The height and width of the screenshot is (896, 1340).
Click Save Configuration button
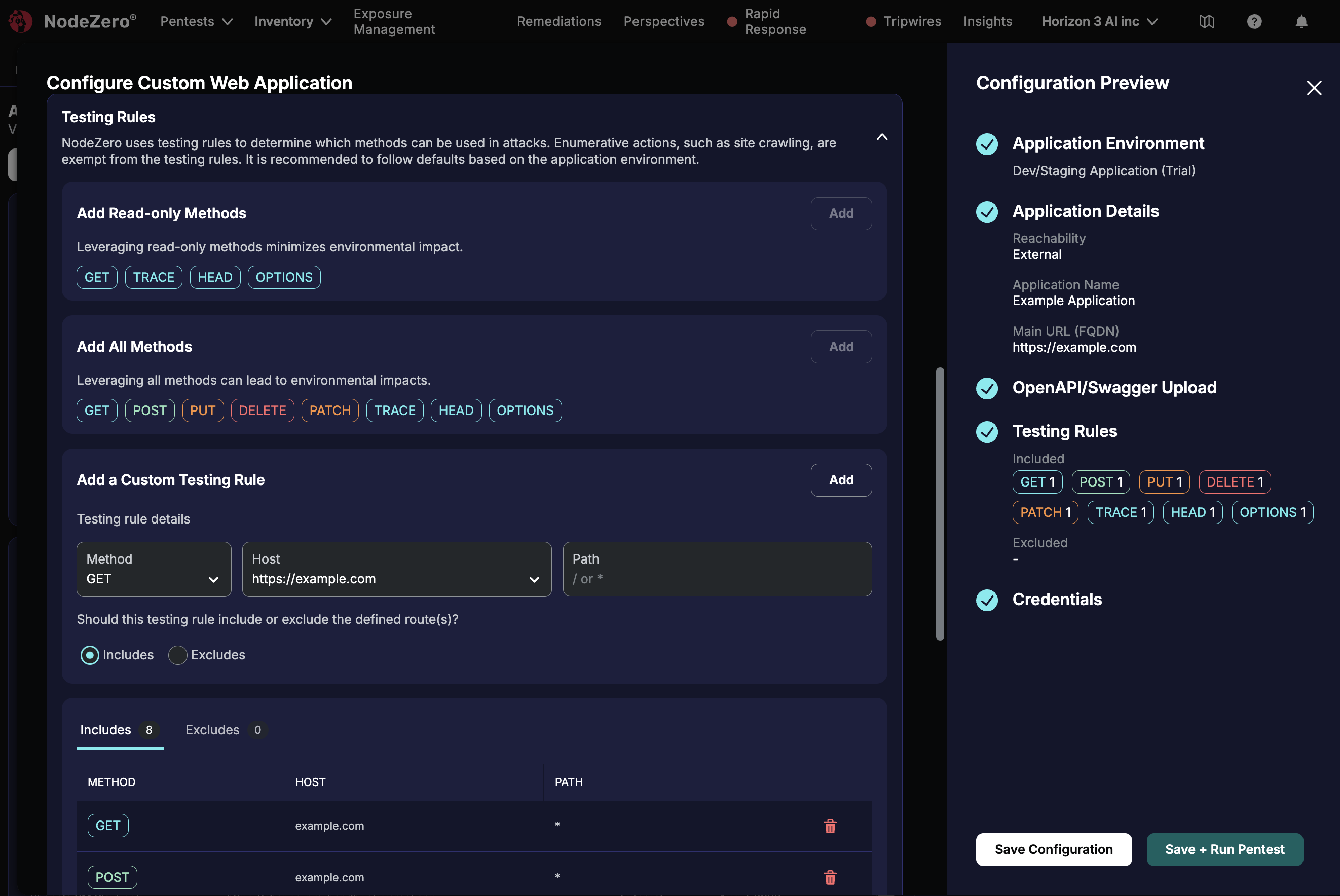coord(1053,849)
